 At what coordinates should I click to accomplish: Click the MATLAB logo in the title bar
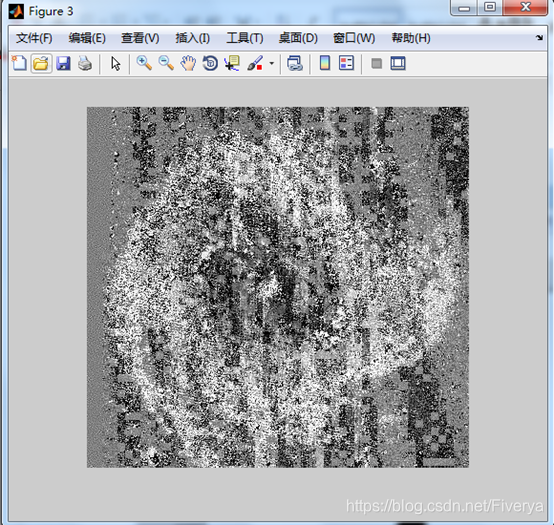pyautogui.click(x=16, y=11)
